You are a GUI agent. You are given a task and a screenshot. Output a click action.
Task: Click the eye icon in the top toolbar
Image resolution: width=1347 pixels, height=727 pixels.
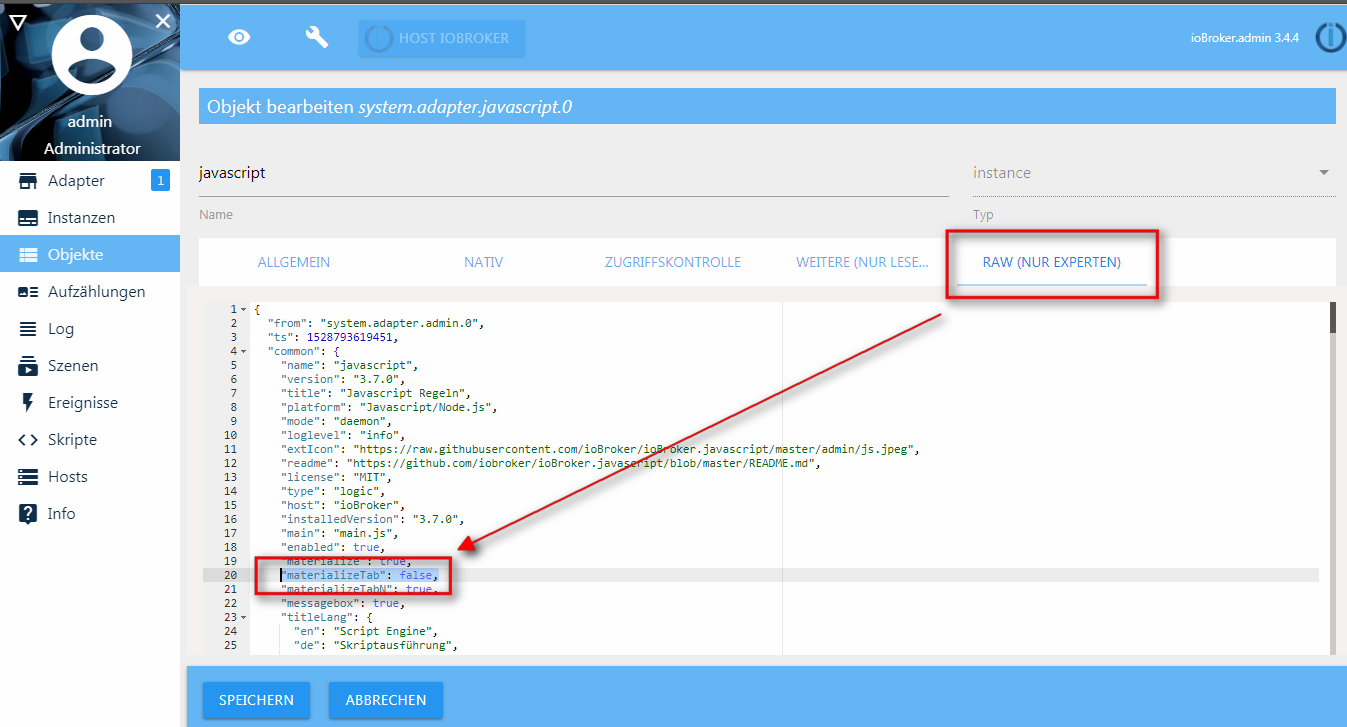[239, 38]
